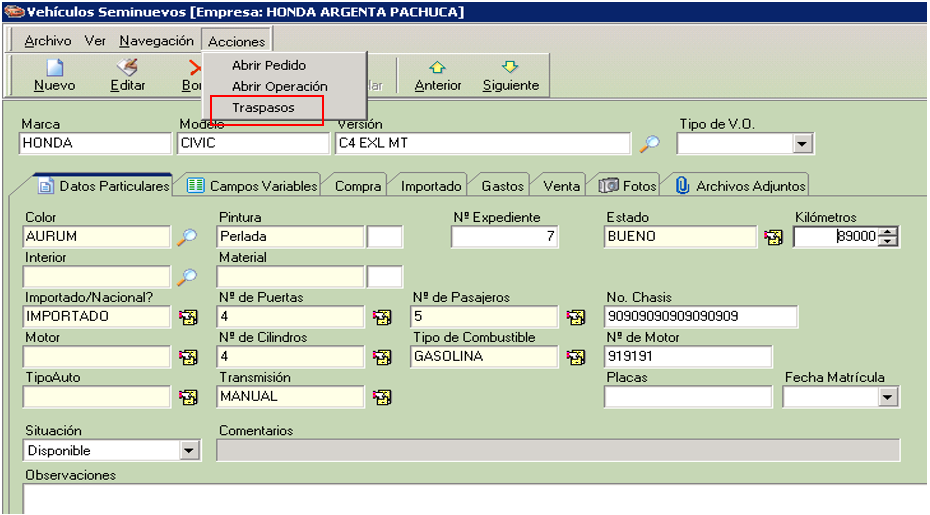The height and width of the screenshot is (515, 930).
Task: Open the Navegación menu
Action: pyautogui.click(x=157, y=41)
